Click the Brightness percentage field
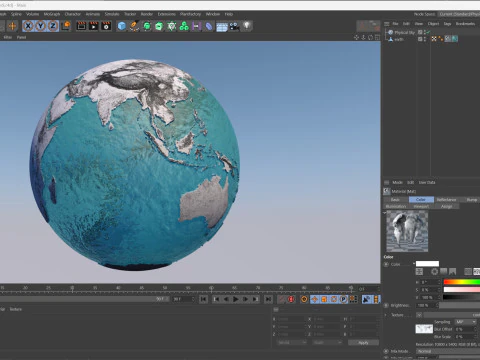The image size is (480, 360). [x=427, y=305]
